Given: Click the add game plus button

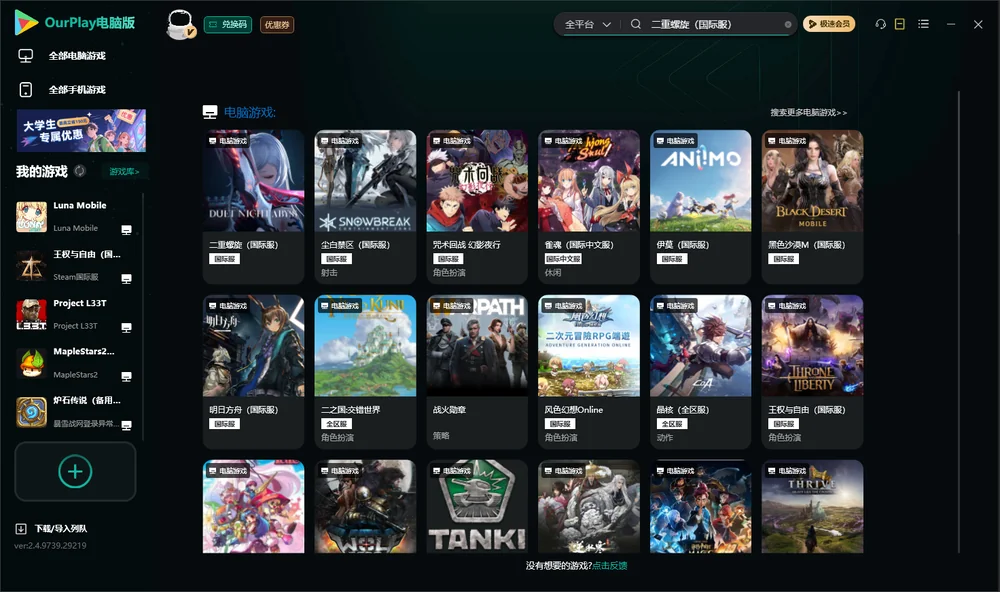Looking at the screenshot, I should click(75, 471).
